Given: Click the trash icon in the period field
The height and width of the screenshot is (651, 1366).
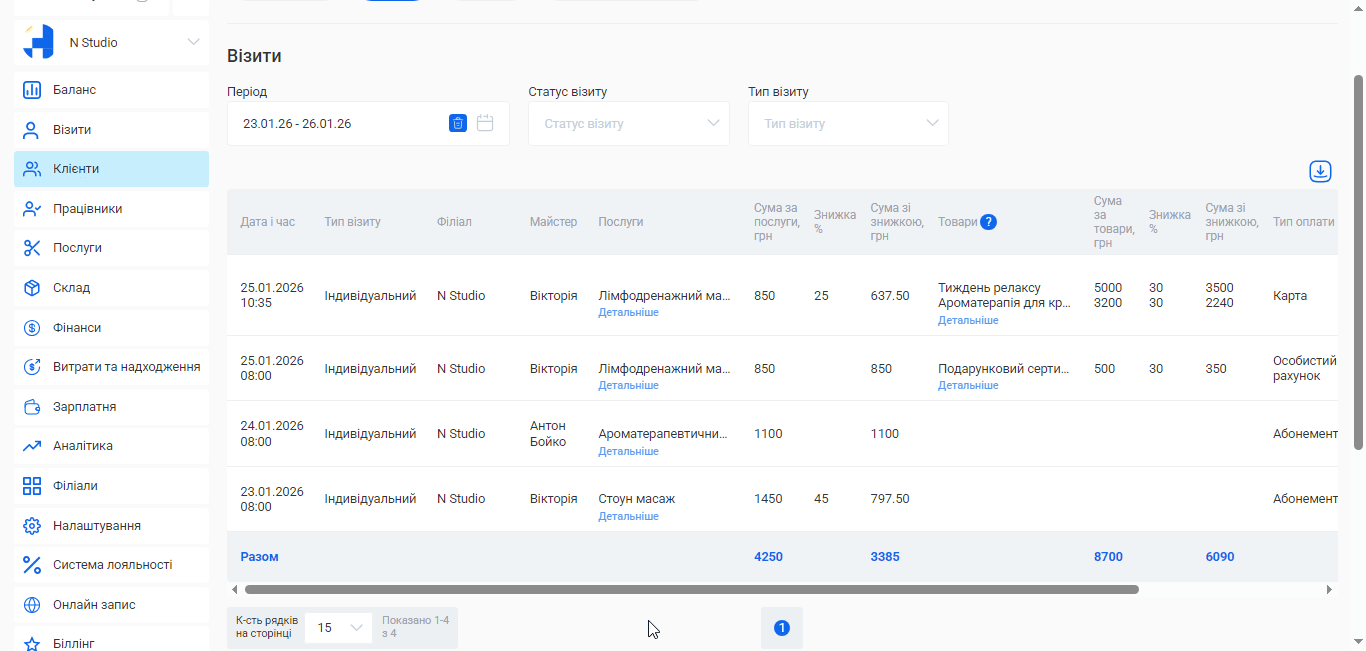Looking at the screenshot, I should (x=458, y=123).
